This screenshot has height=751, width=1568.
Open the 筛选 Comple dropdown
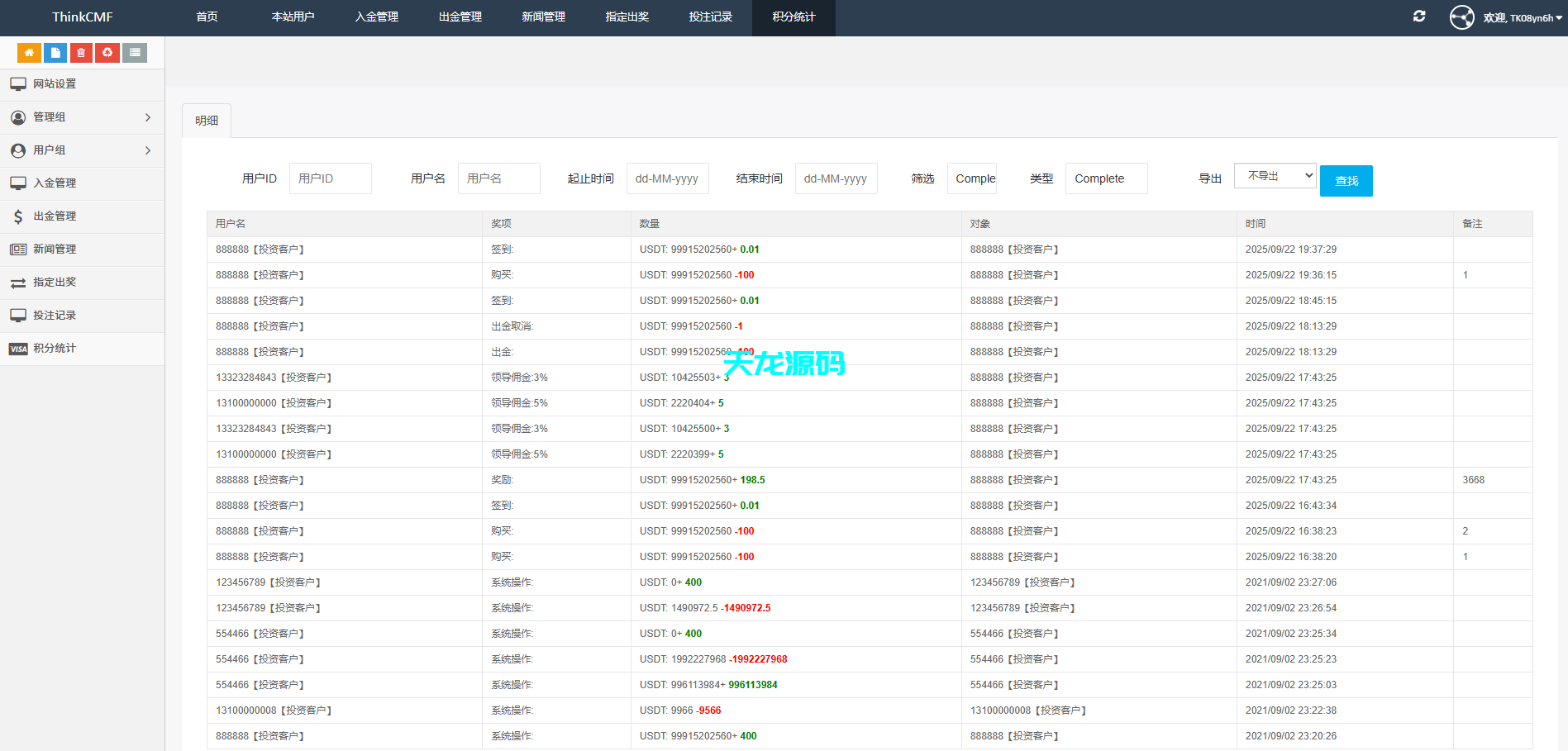point(972,178)
